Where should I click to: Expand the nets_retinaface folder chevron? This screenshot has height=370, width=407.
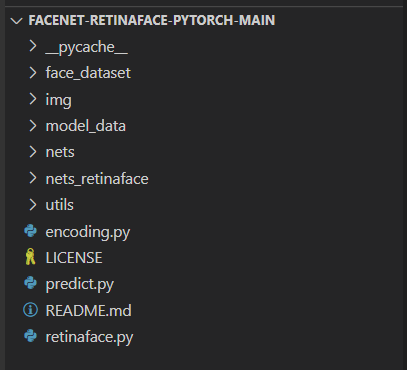(33, 178)
